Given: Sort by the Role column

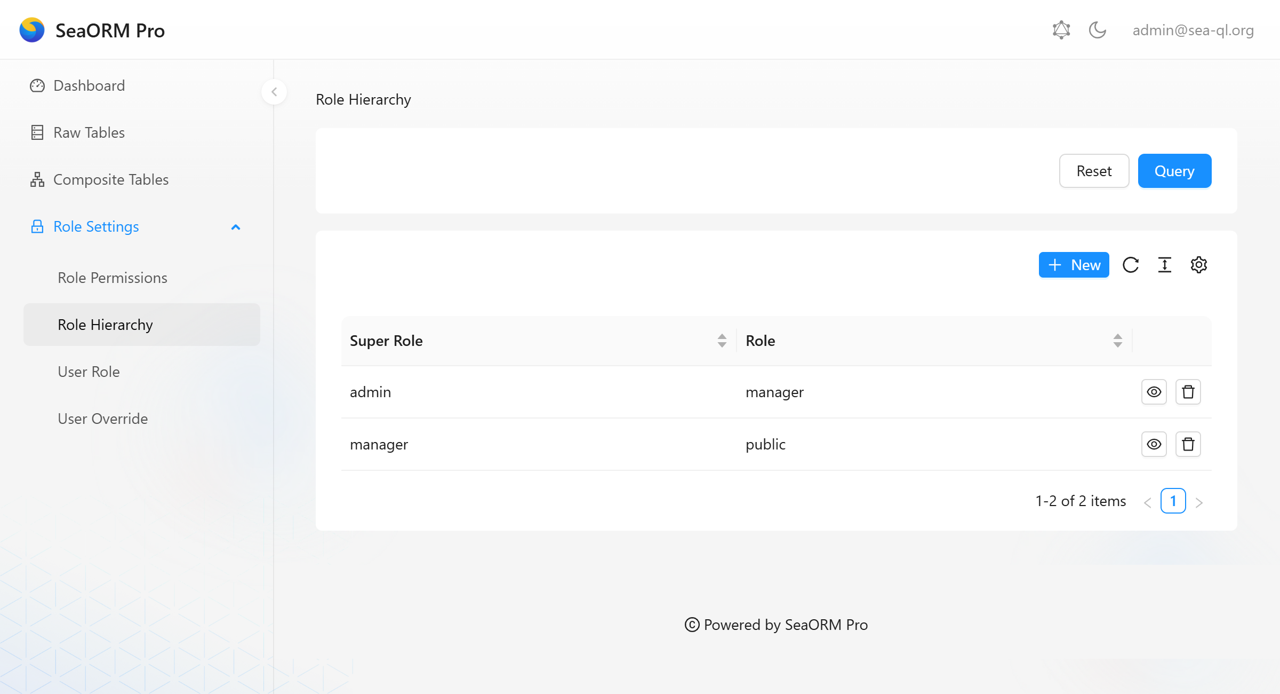Looking at the screenshot, I should [x=1117, y=341].
